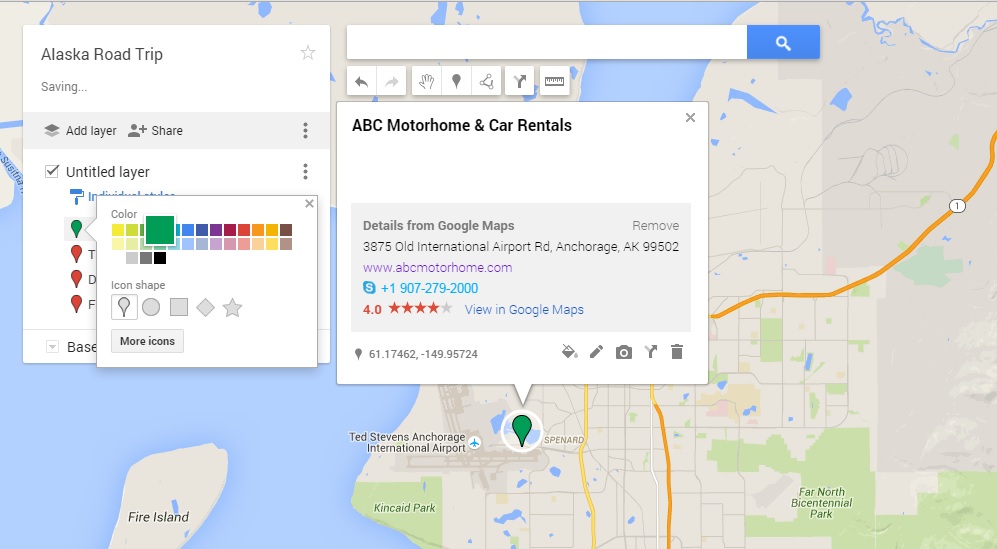Click the redo arrow in the toolbar
This screenshot has height=549, width=997.
coord(392,81)
